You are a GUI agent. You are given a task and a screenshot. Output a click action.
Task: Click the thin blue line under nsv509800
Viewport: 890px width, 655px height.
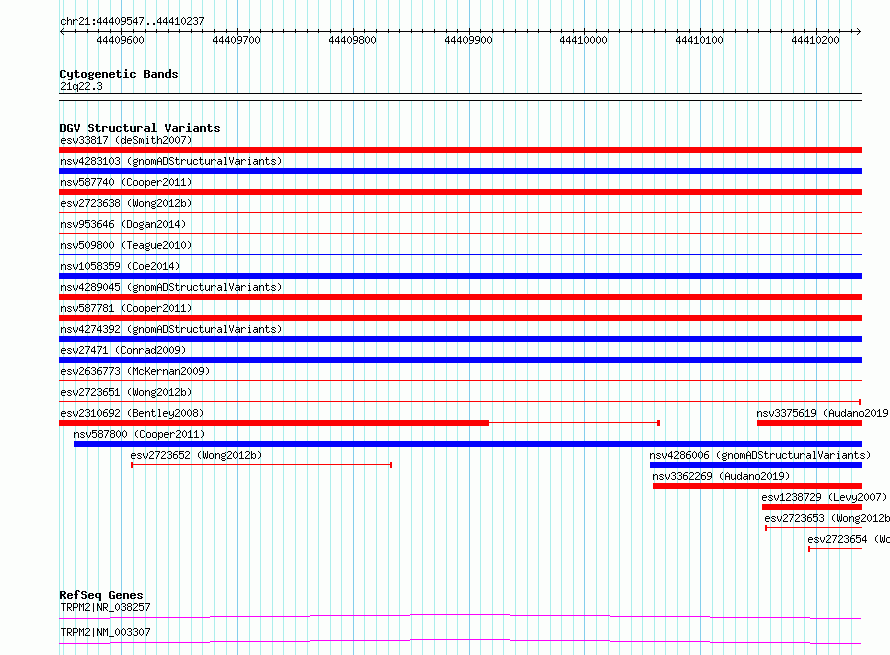pyautogui.click(x=460, y=254)
